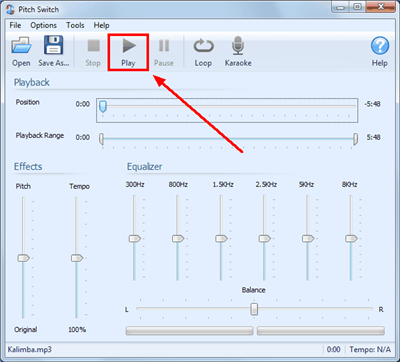Toggle Loop playback mode
400x362 pixels.
[x=203, y=52]
